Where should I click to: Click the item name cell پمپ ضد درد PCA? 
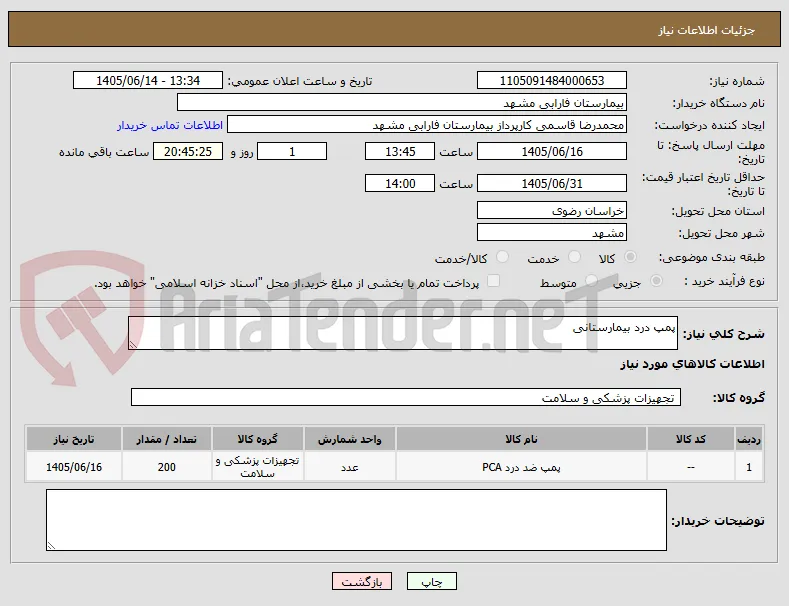coord(521,467)
